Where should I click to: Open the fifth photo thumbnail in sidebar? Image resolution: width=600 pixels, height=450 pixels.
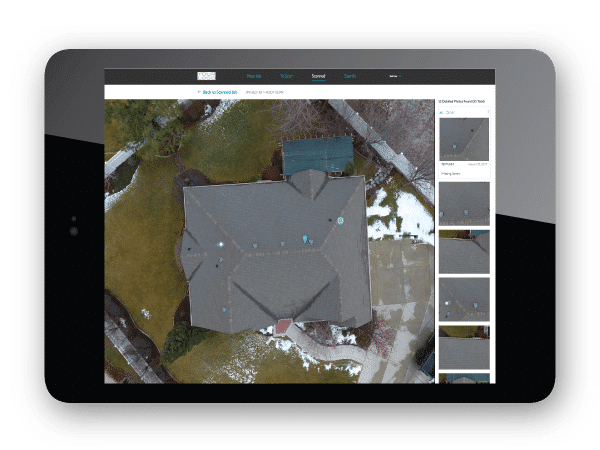point(464,347)
